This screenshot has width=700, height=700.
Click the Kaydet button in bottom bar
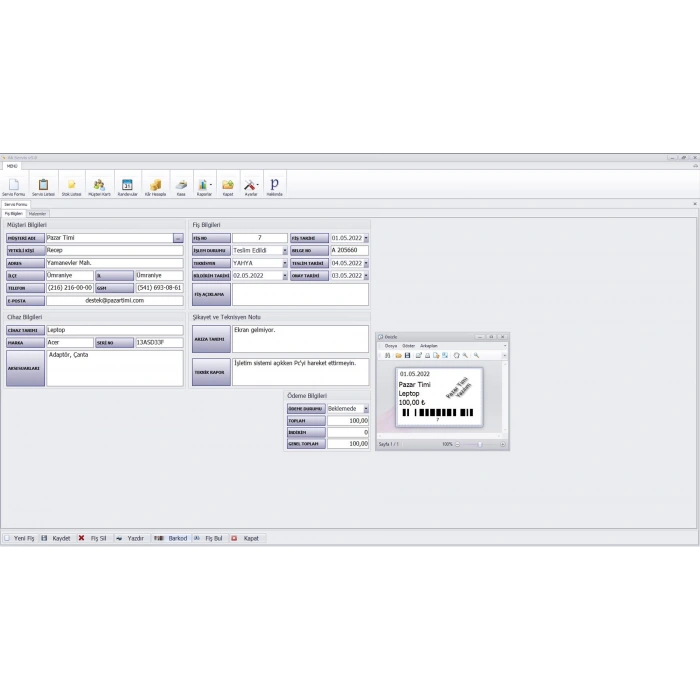(x=56, y=538)
